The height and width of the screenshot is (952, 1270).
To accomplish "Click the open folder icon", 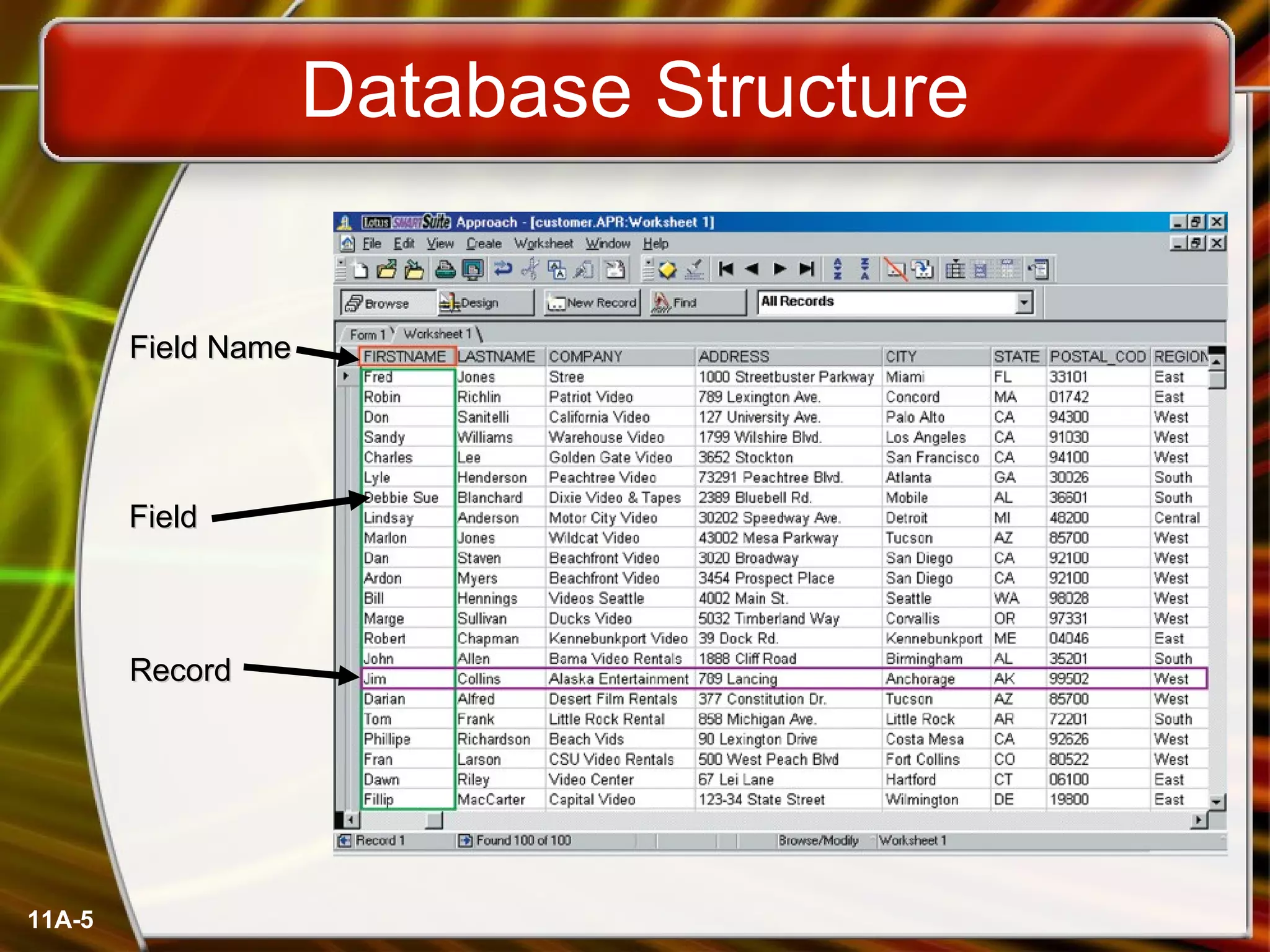I will click(x=386, y=270).
